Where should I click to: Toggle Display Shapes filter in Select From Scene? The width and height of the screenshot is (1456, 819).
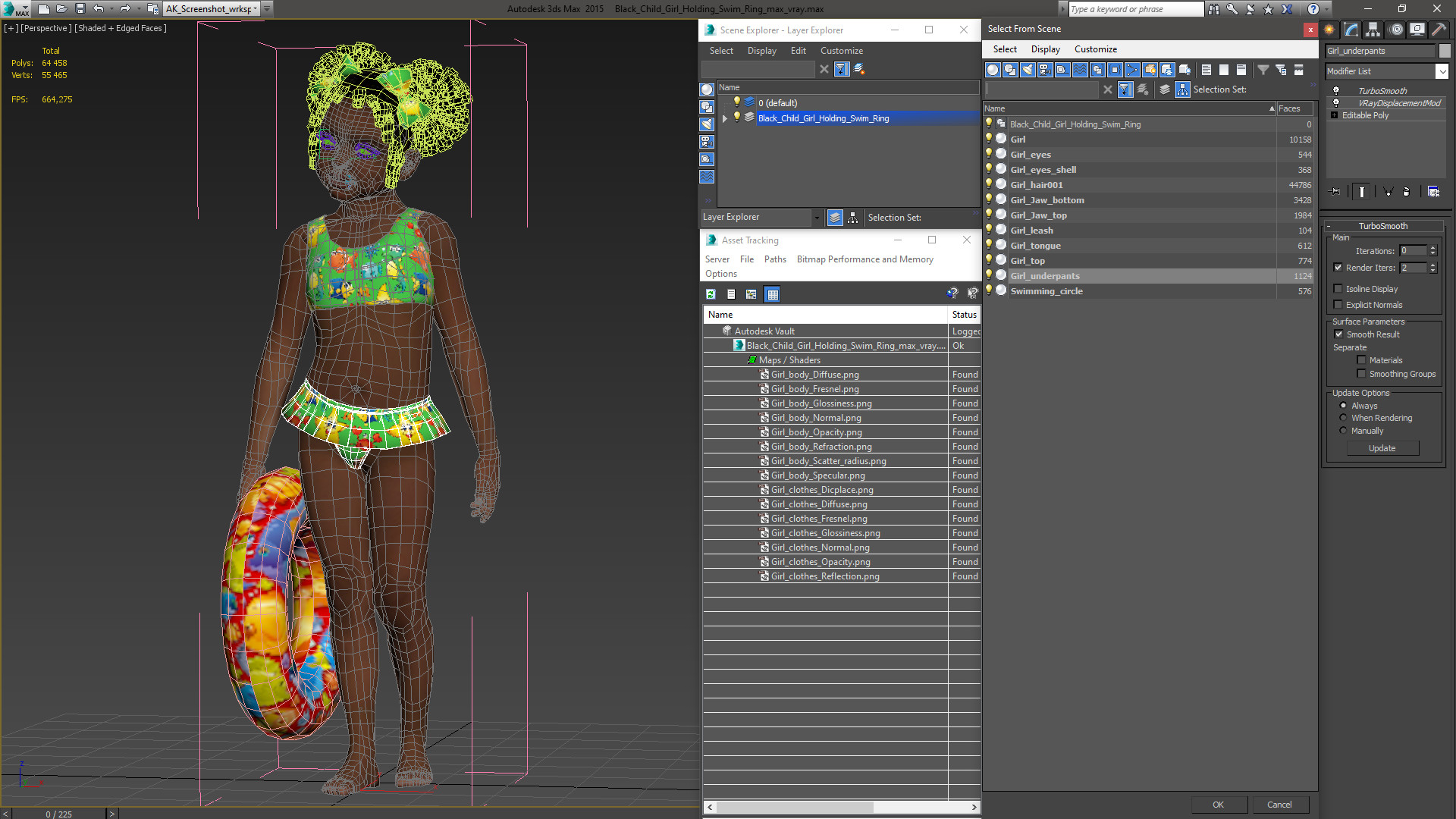[x=1010, y=70]
